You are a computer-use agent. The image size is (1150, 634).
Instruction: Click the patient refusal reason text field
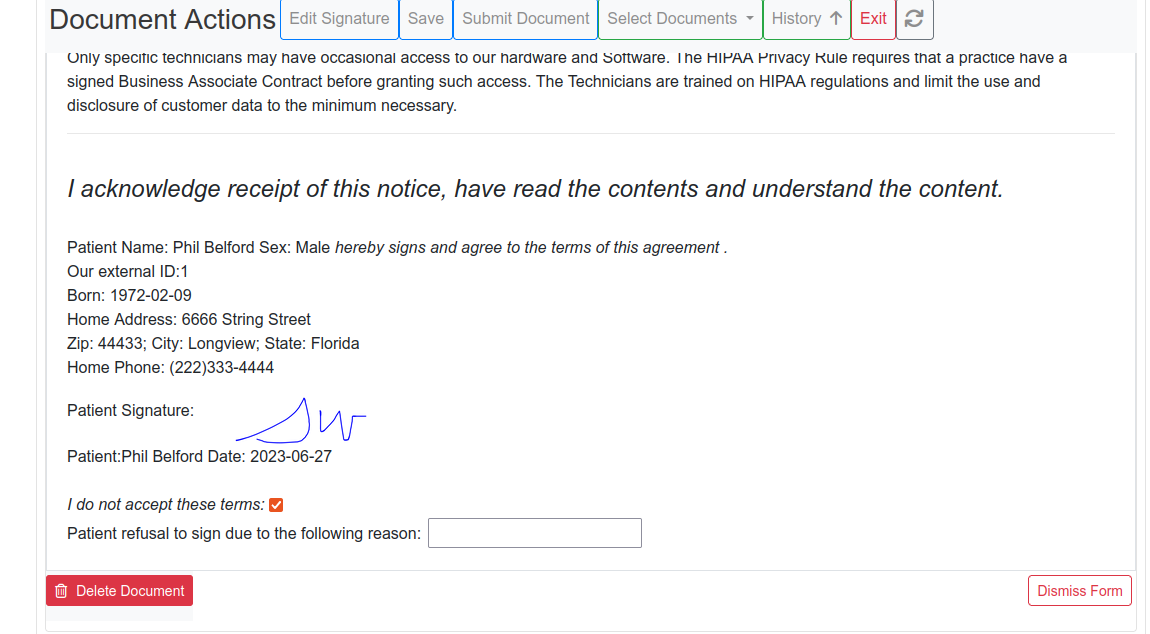[534, 532]
